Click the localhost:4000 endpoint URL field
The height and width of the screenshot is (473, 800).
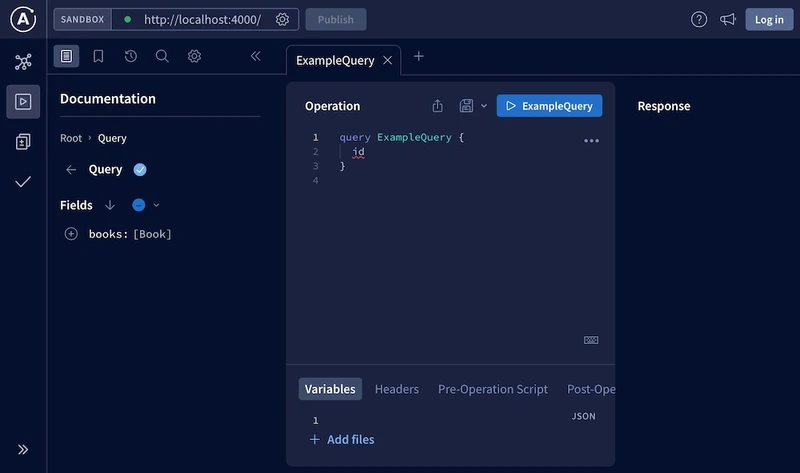pyautogui.click(x=201, y=20)
